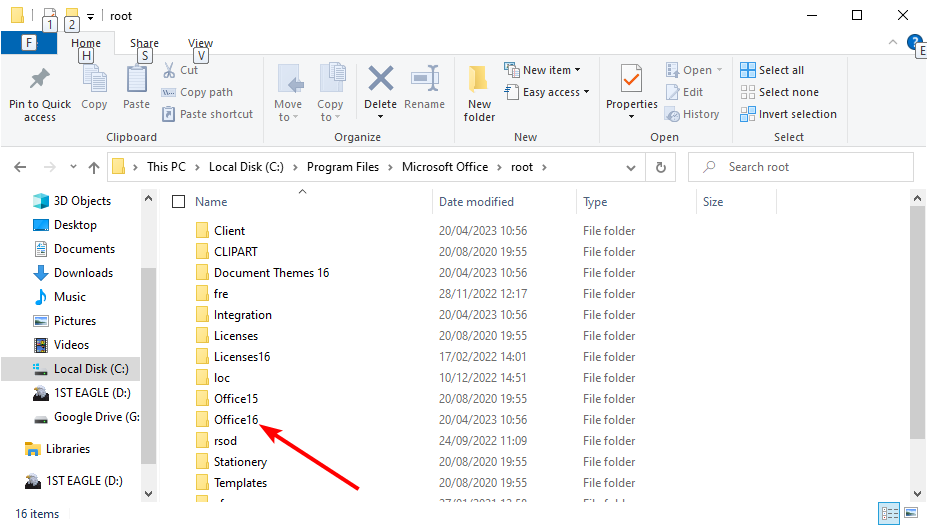Open Downloads in navigation pane
This screenshot has height=526, width=927.
(x=73, y=273)
